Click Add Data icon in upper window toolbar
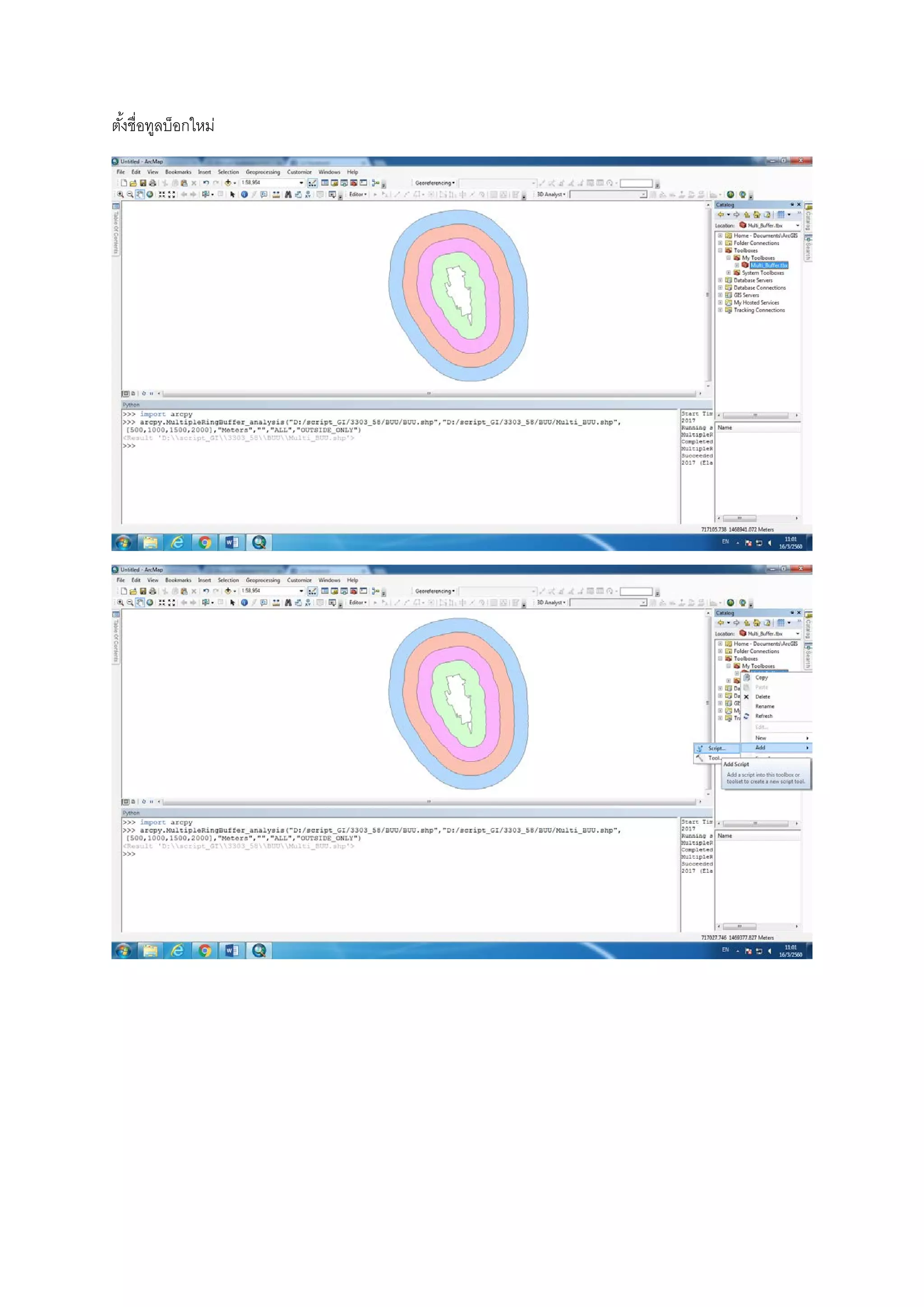Screen dimensions: 924x1307 click(228, 183)
